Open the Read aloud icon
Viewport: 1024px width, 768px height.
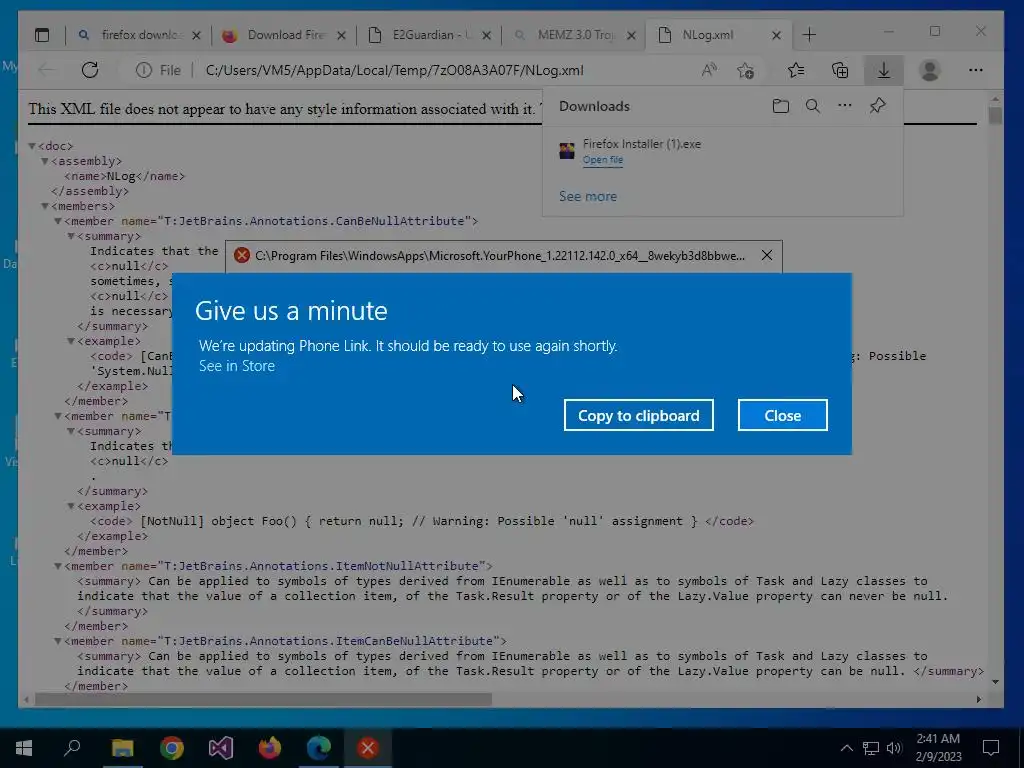709,71
